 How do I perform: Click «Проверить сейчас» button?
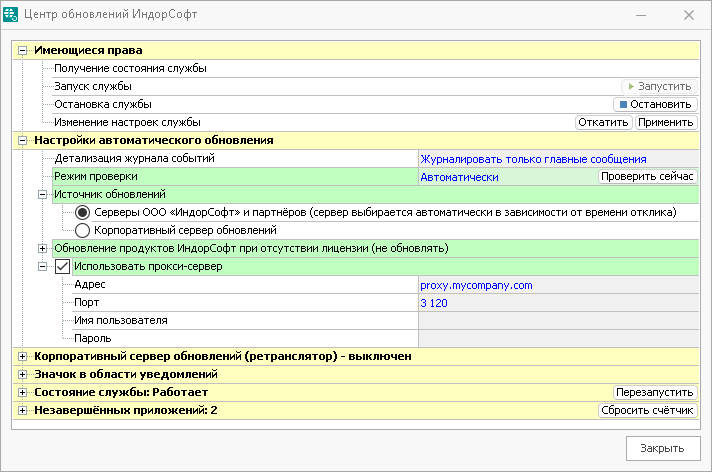click(648, 176)
